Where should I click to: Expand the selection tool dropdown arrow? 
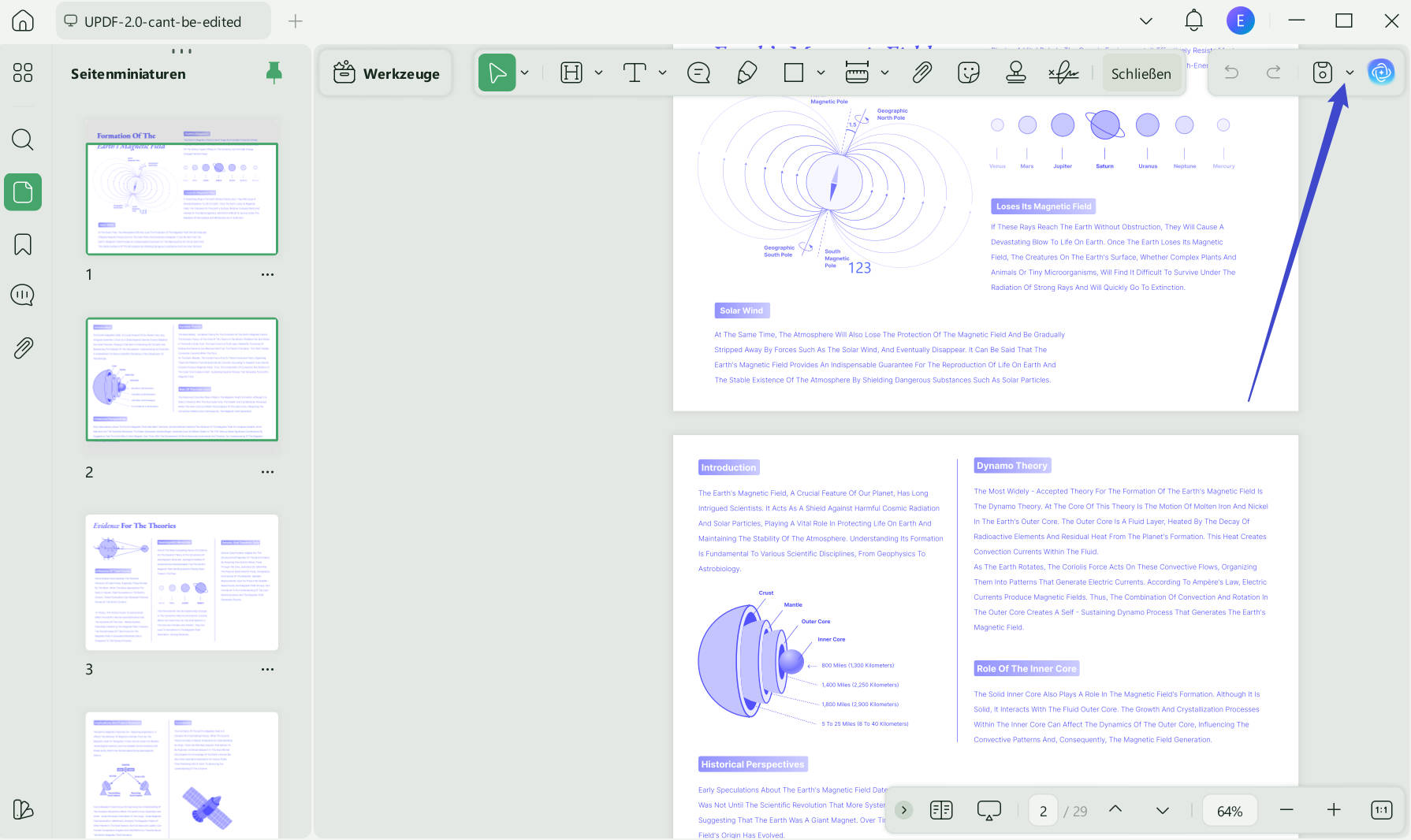coord(524,73)
